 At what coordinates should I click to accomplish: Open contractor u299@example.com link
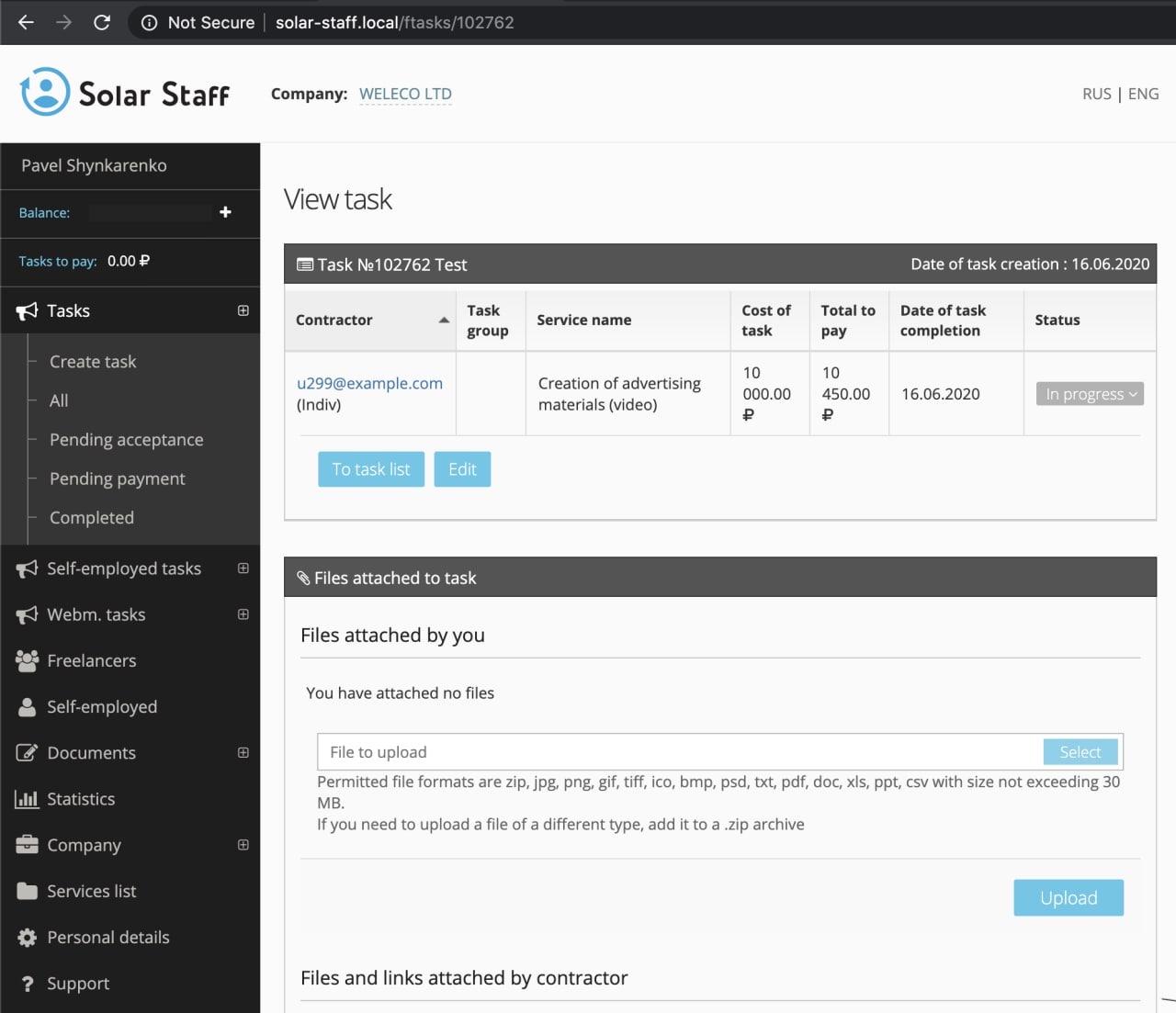pyautogui.click(x=369, y=383)
